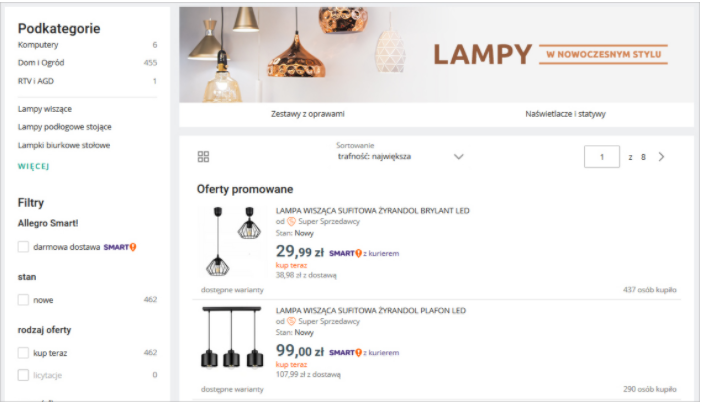Open Zestawy z oprawami tab
Screen dimensions: 705x407
tap(307, 114)
